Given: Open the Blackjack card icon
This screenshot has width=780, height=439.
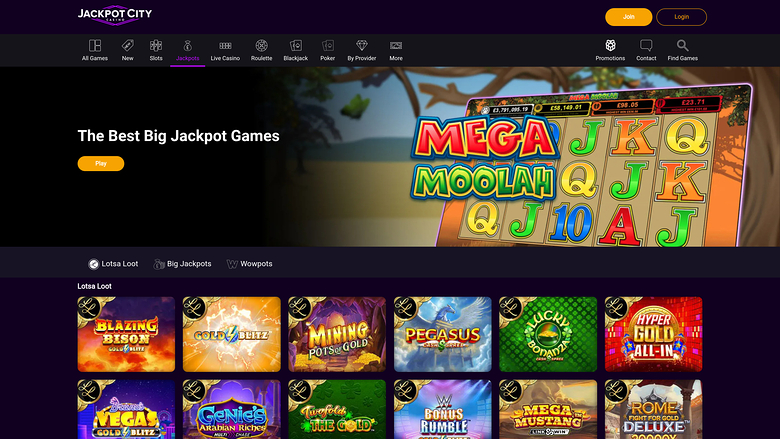Looking at the screenshot, I should [x=295, y=46].
